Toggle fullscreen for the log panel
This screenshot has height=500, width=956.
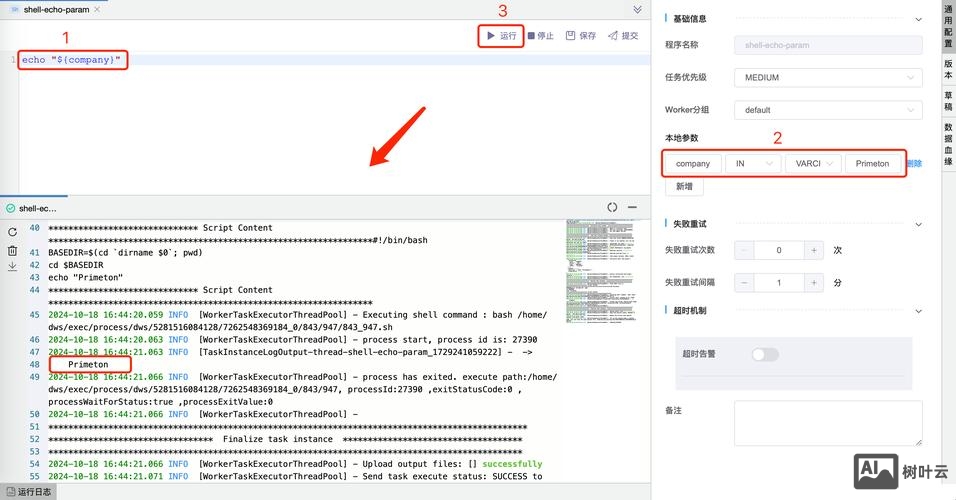pos(612,208)
